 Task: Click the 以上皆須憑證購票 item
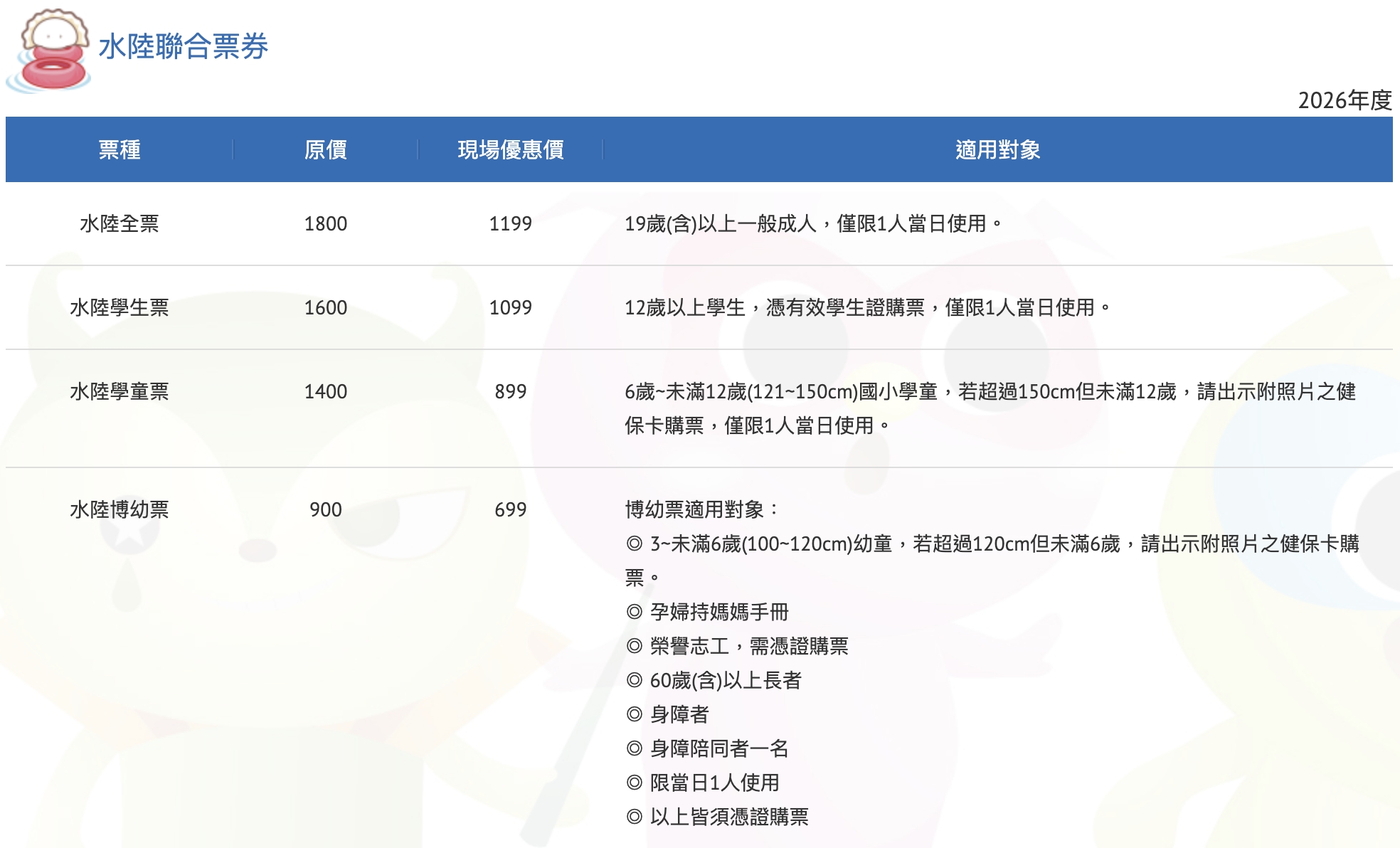pyautogui.click(x=718, y=817)
